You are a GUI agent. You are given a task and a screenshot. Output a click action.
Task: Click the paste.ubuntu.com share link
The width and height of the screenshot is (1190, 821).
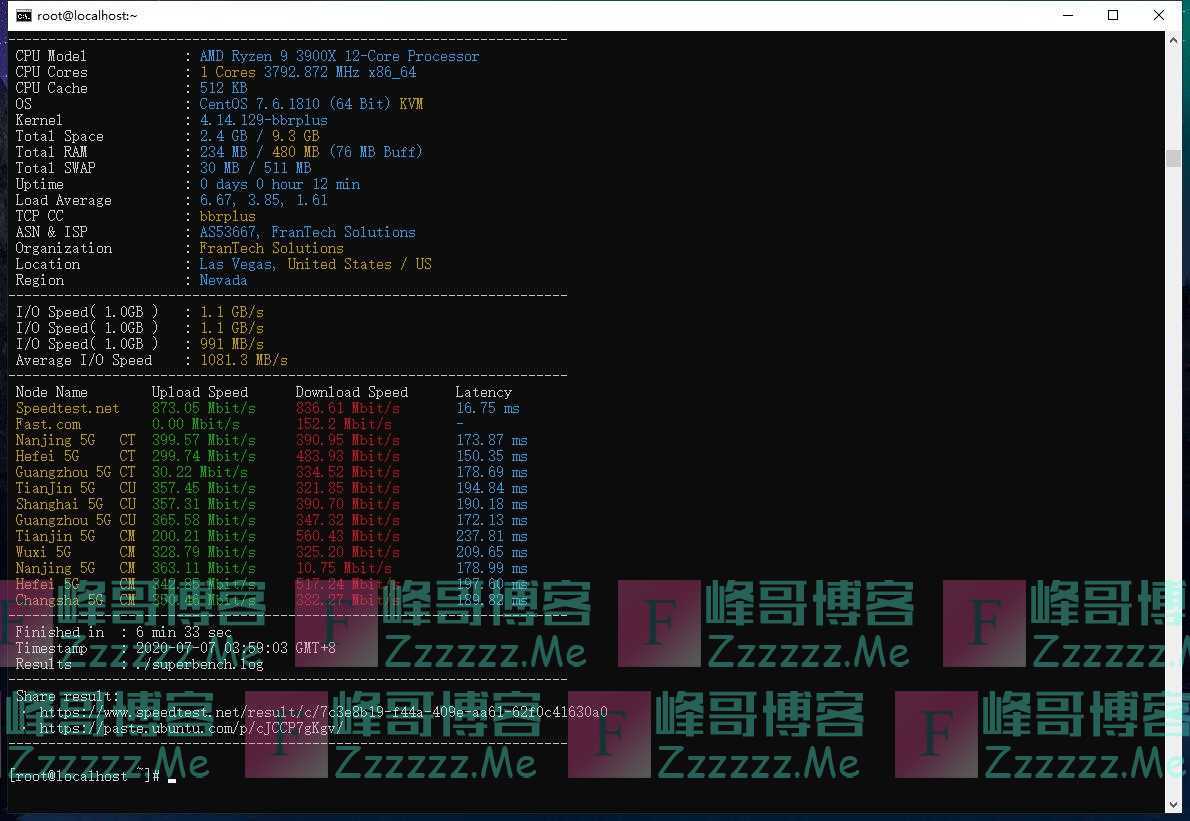tap(191, 728)
